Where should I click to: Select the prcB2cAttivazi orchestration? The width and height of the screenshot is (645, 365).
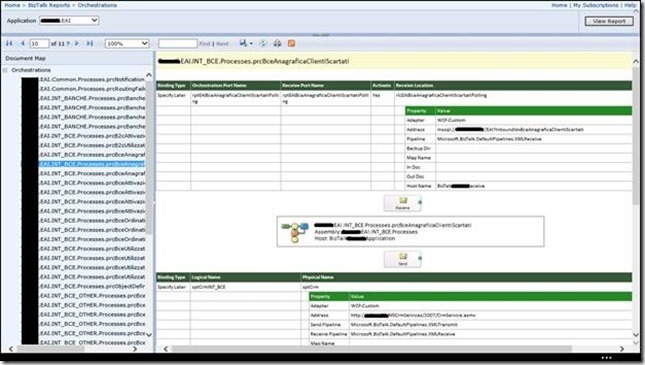pos(92,135)
